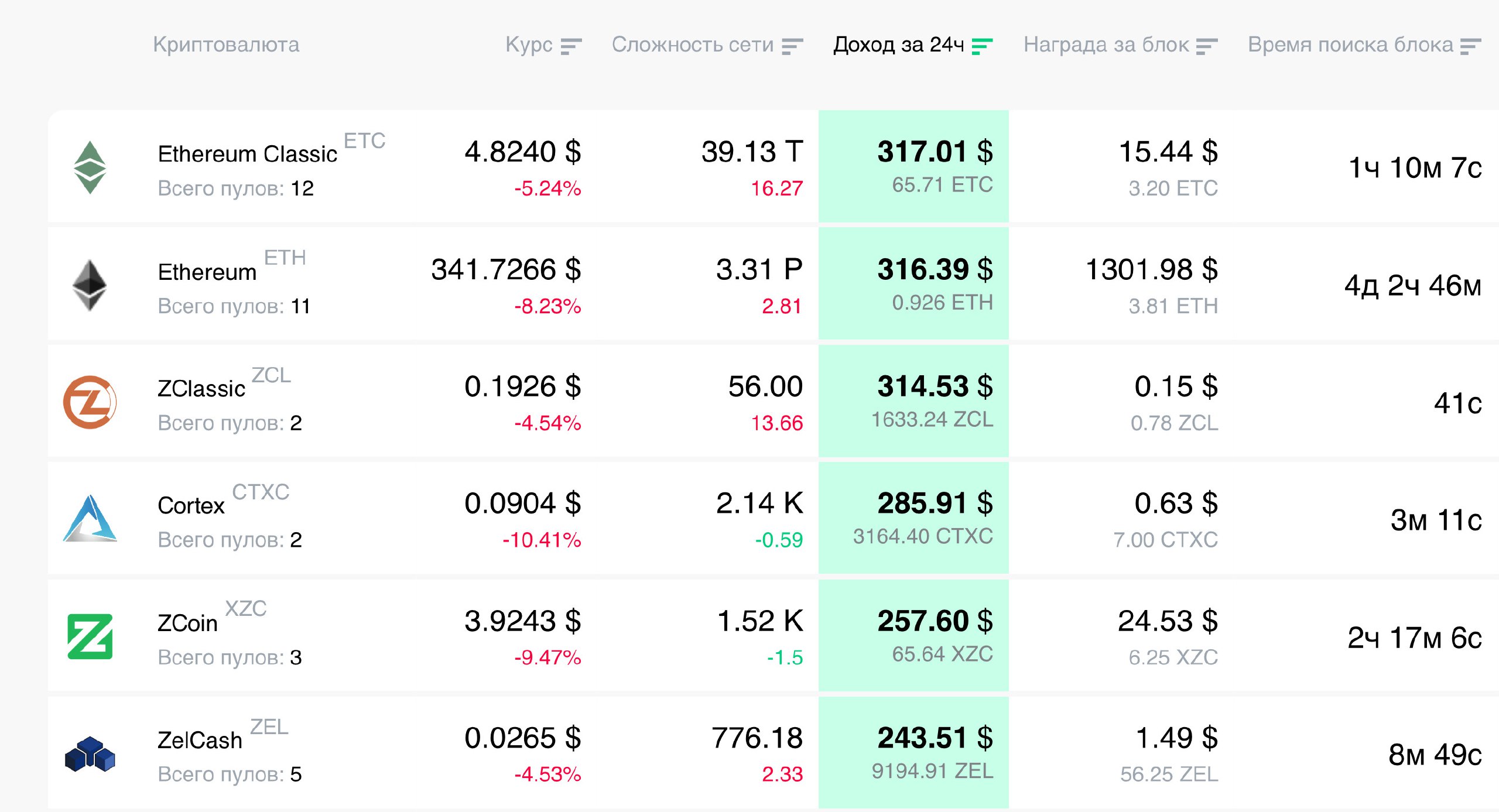Click the green sort icon for Доход за 24ч
Image resolution: width=1499 pixels, height=812 pixels.
tap(982, 46)
